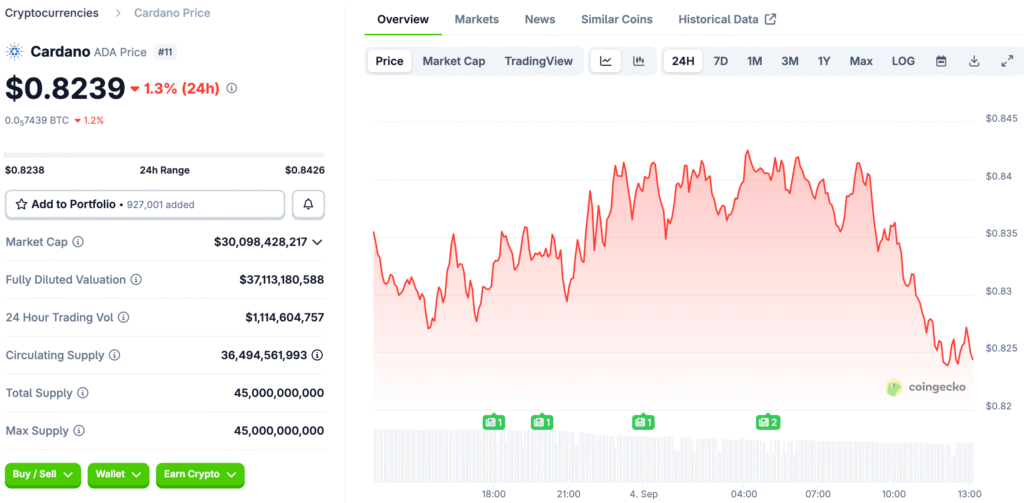The width and height of the screenshot is (1024, 503).
Task: Open the Cryptocurrencies breadcrumb link
Action: click(x=52, y=13)
